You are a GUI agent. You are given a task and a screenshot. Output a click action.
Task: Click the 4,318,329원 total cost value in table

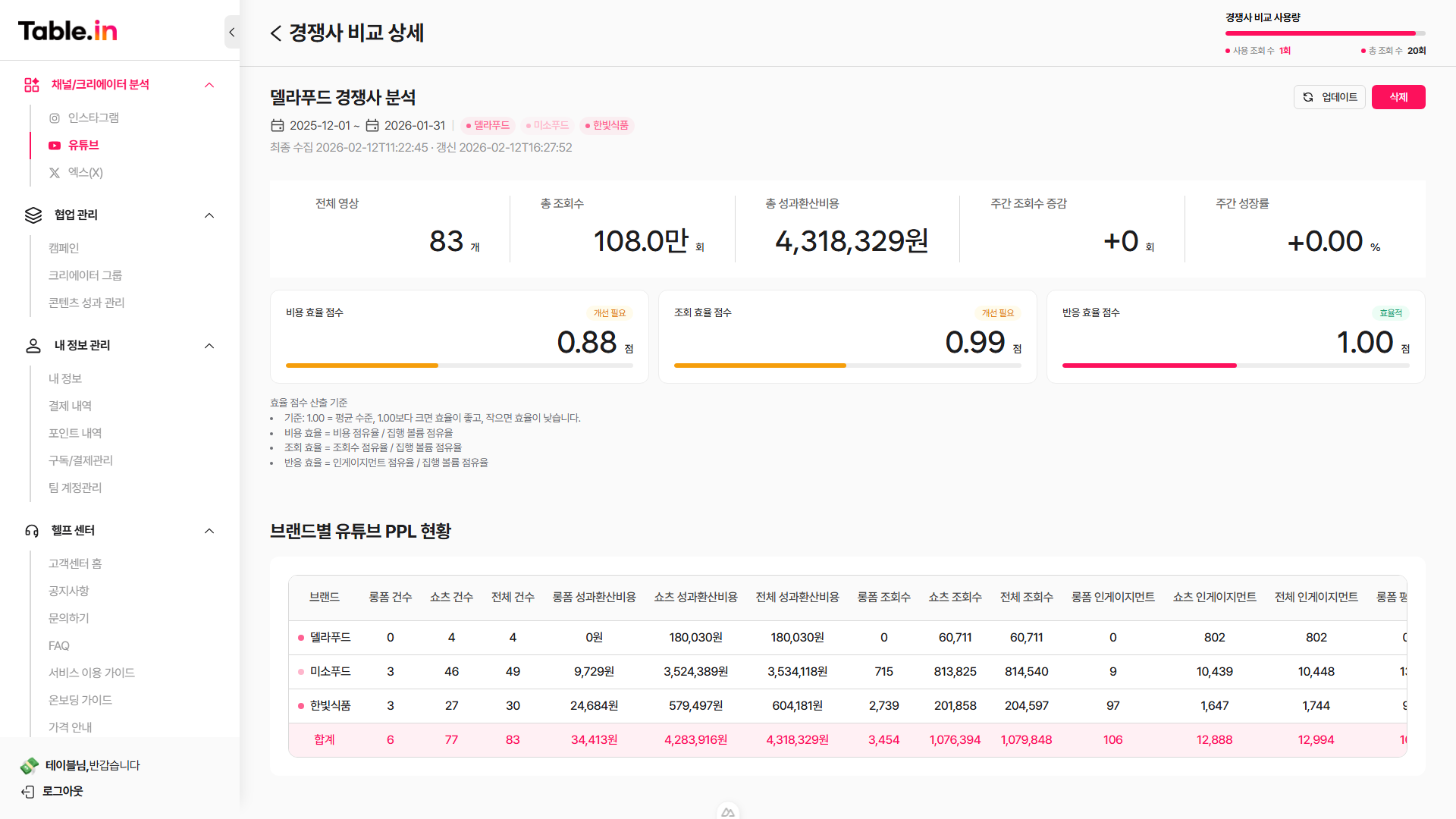click(x=798, y=740)
